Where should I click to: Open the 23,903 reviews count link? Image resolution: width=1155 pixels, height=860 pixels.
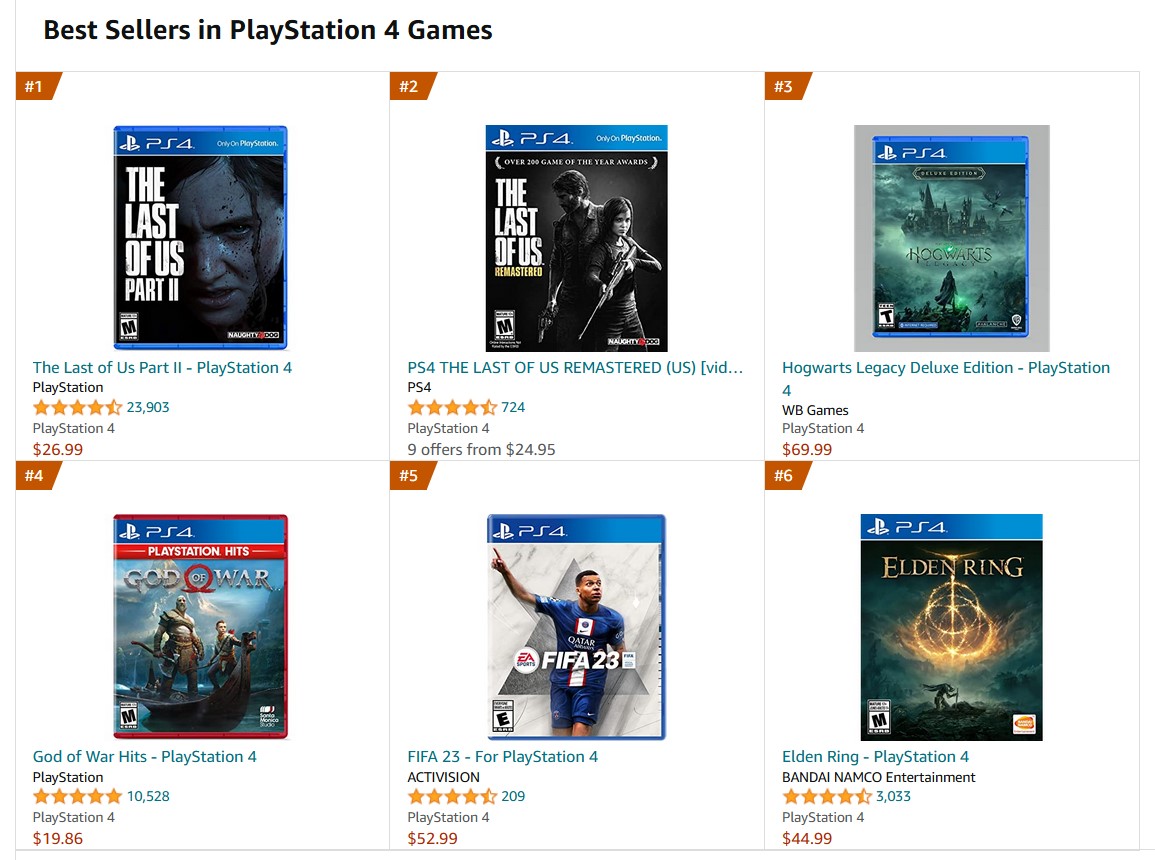[x=148, y=407]
